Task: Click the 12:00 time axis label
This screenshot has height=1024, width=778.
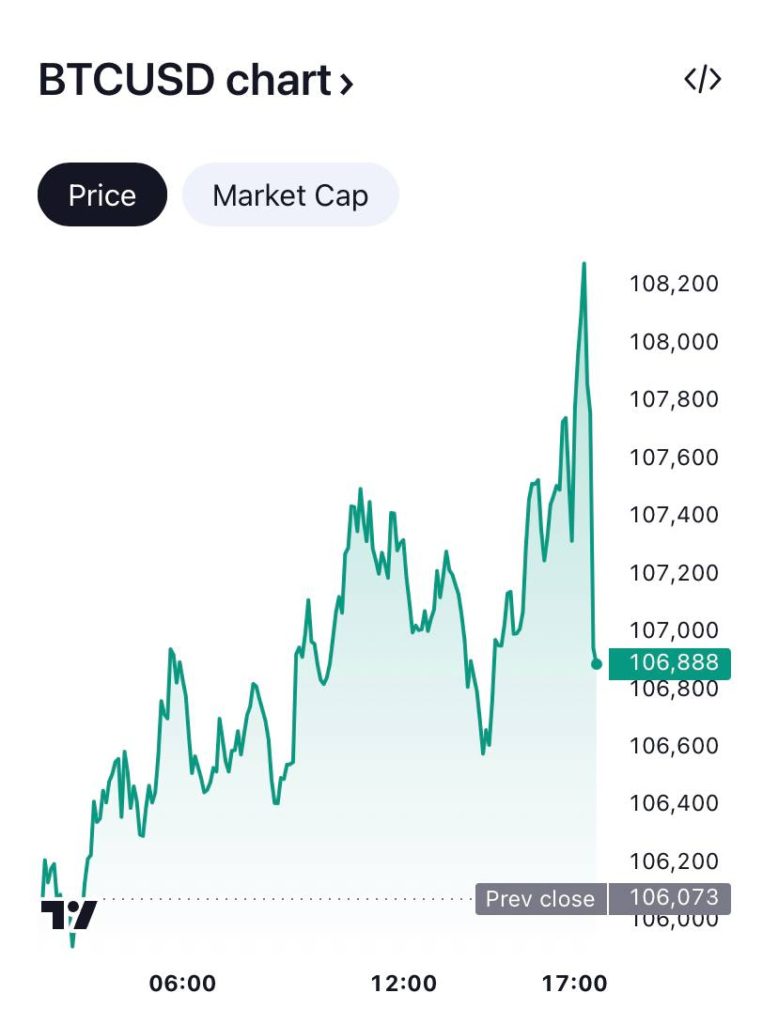Action: pos(403,984)
